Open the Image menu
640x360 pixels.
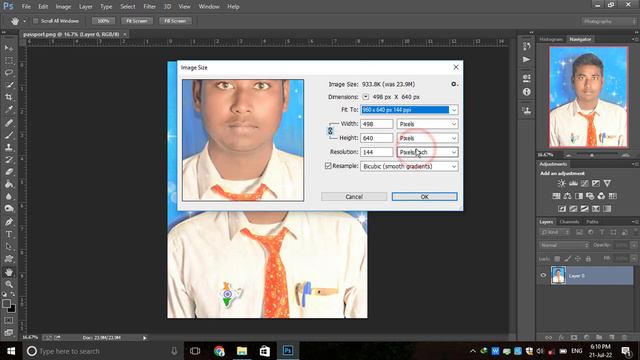63,7
